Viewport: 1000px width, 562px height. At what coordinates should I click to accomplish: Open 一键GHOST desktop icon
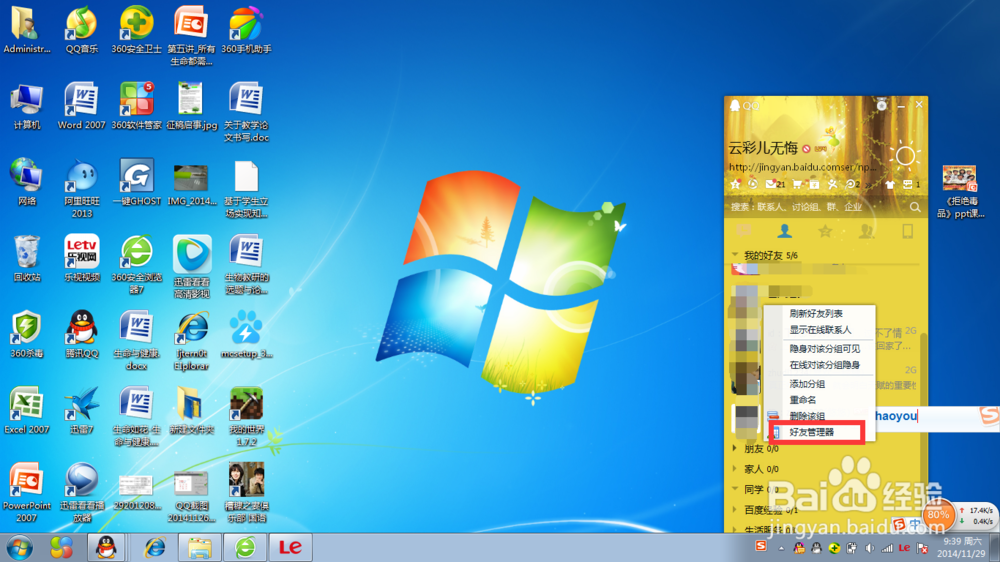[136, 182]
